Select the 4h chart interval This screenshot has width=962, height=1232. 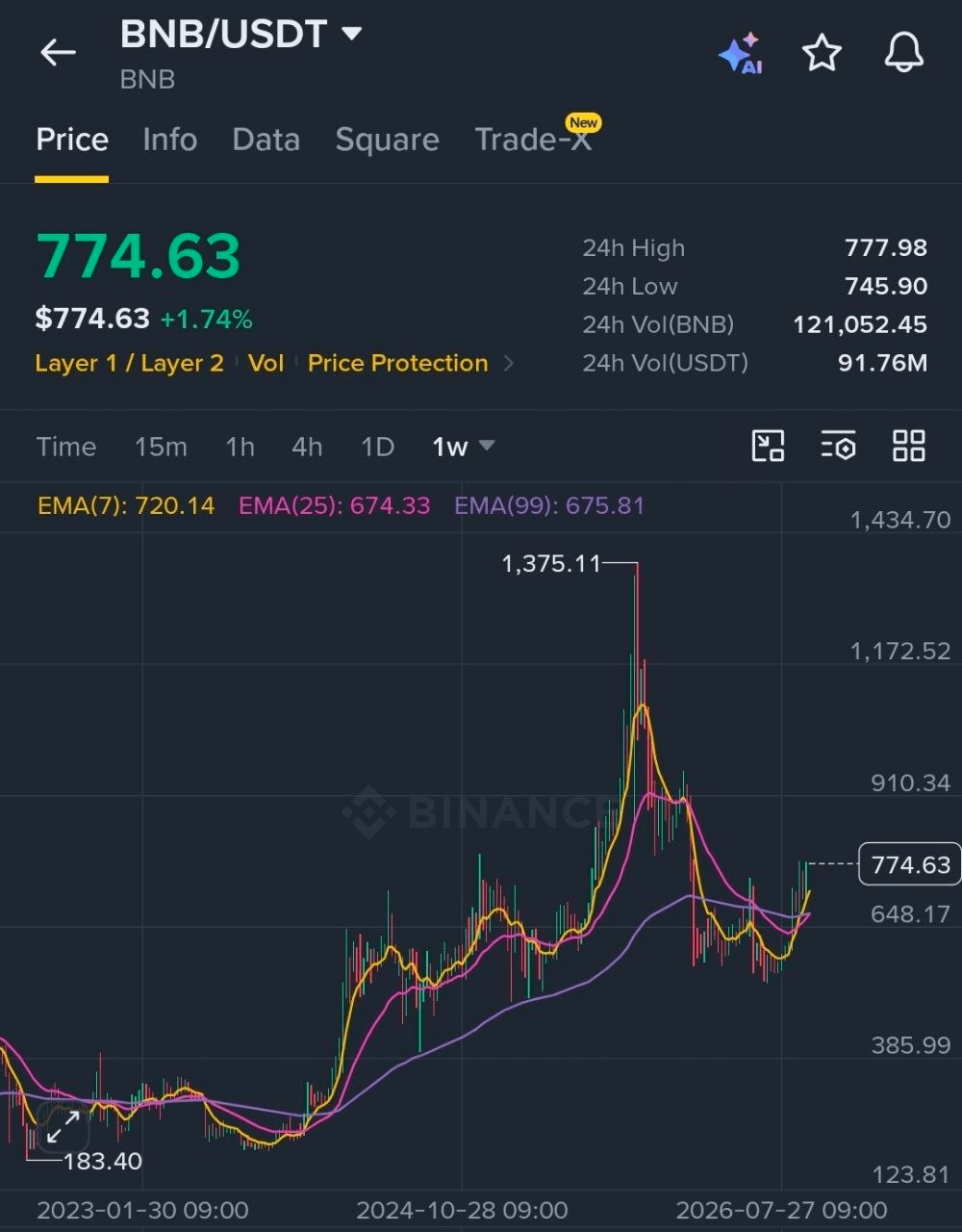307,447
